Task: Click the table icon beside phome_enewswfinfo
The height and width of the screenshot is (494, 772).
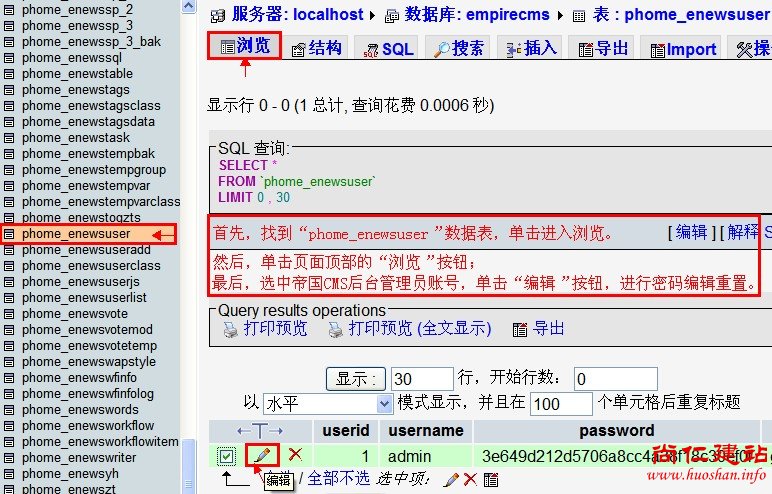Action: click(9, 378)
